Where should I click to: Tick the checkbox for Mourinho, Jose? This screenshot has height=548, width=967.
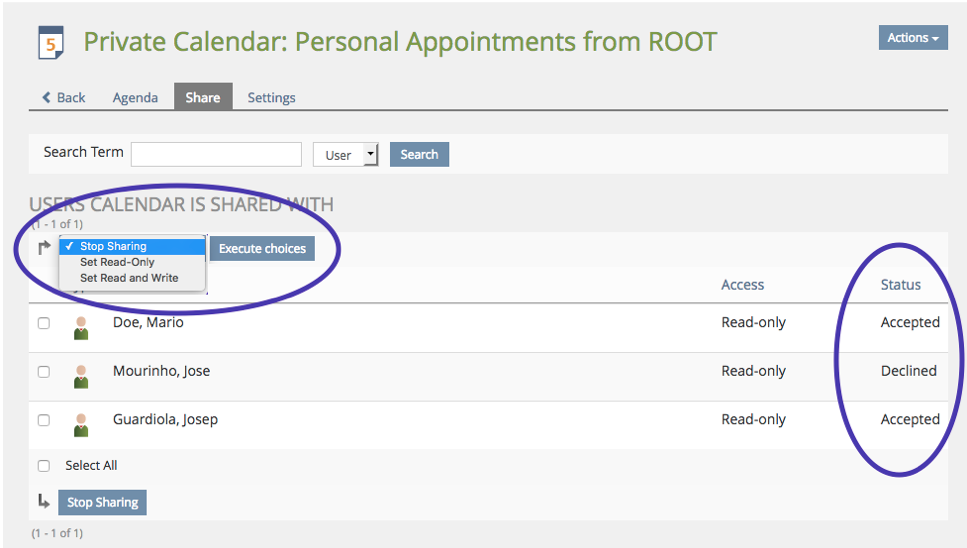point(44,372)
